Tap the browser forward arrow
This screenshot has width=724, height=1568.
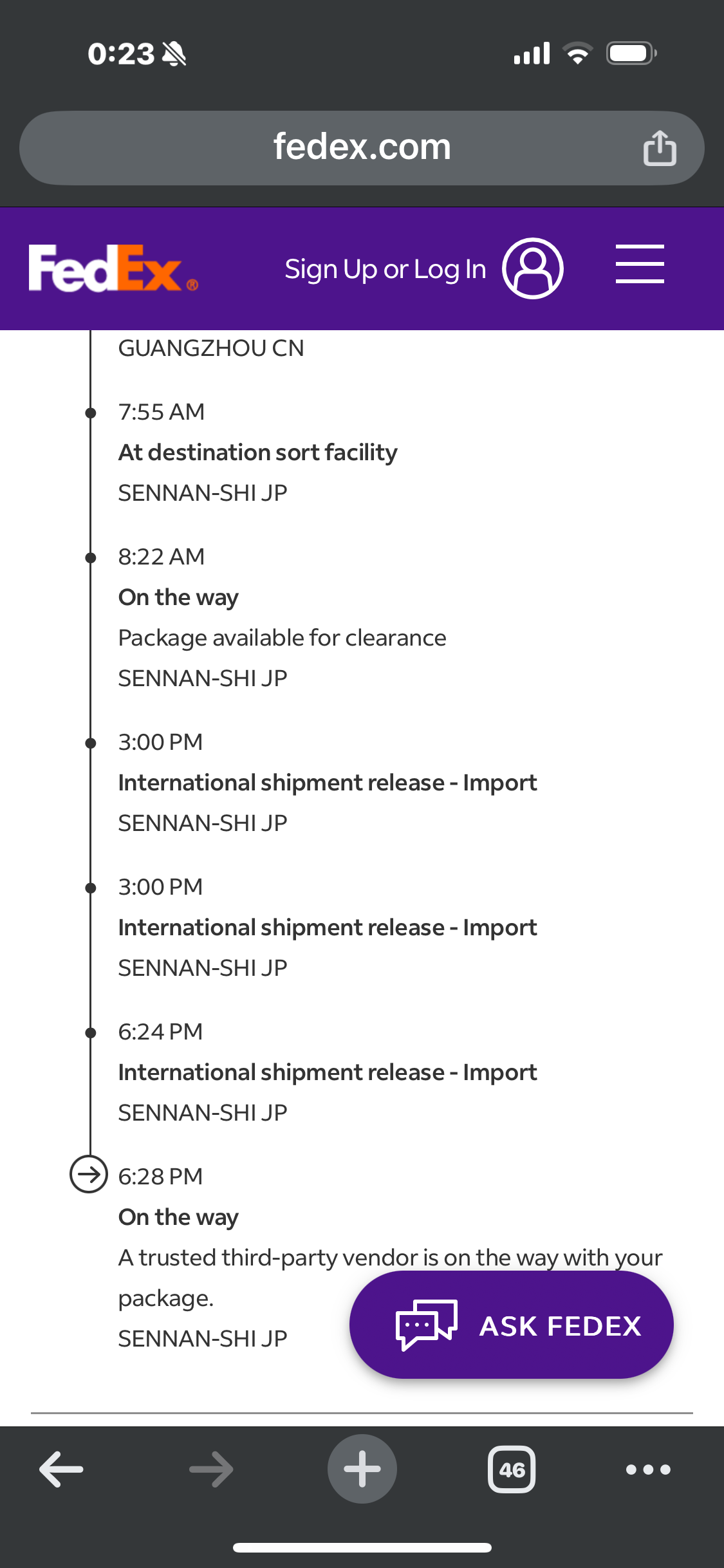pyautogui.click(x=212, y=1469)
